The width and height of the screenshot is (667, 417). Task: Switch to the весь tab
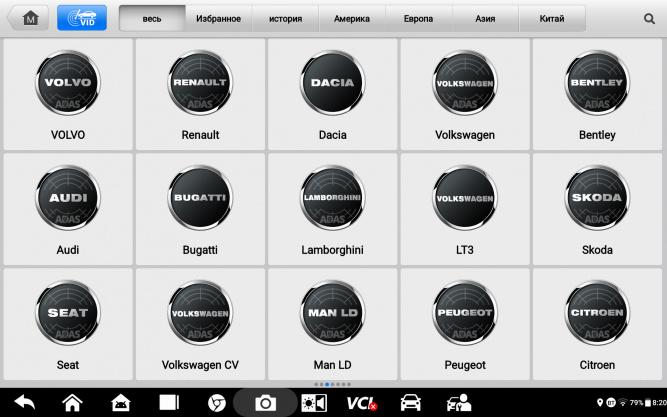coord(152,19)
